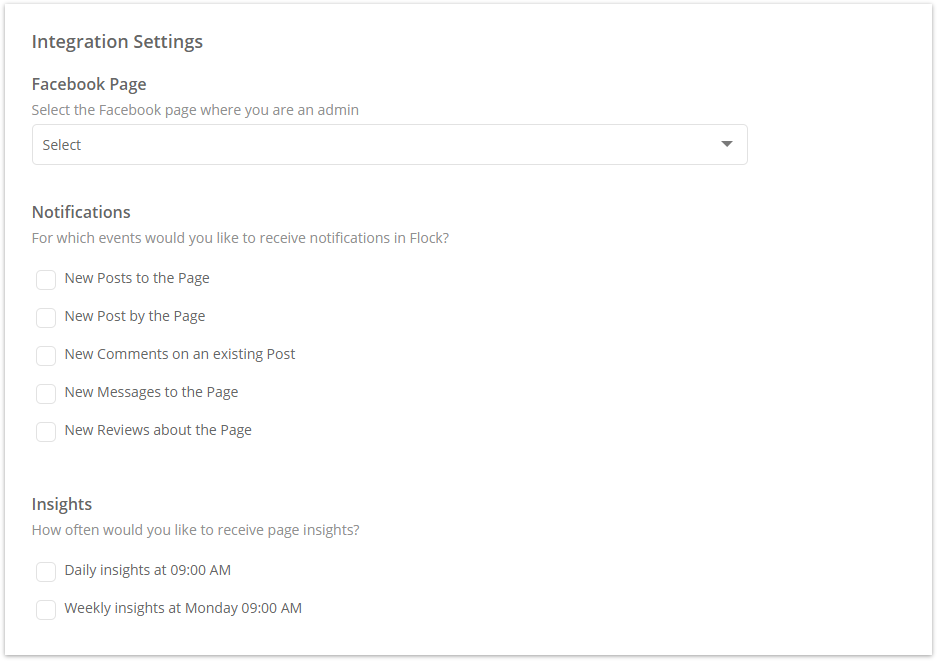
Task: Turn on Daily insights at 09:00 AM checkbox
Action: (x=46, y=571)
